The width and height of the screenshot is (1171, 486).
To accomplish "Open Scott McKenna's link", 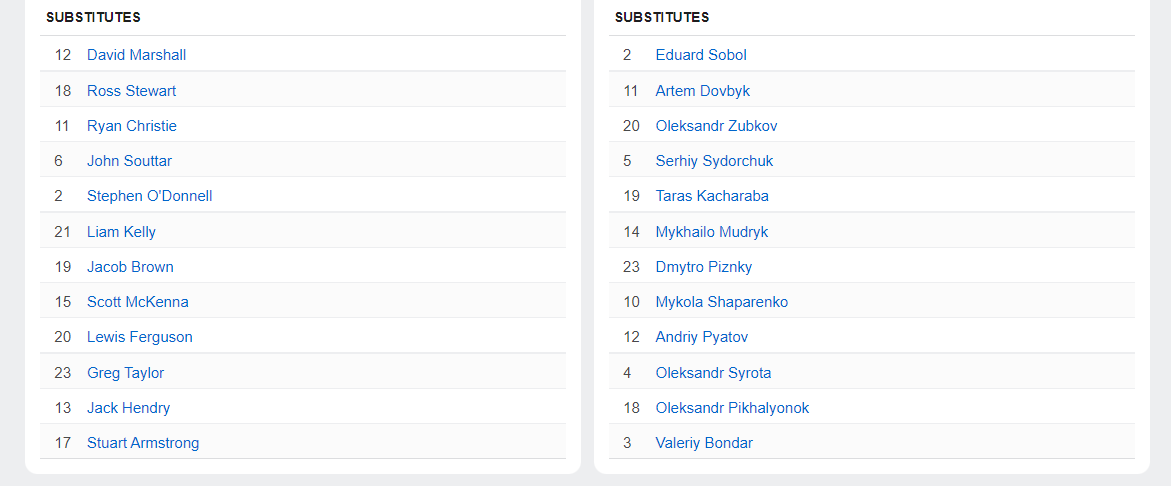I will (137, 302).
